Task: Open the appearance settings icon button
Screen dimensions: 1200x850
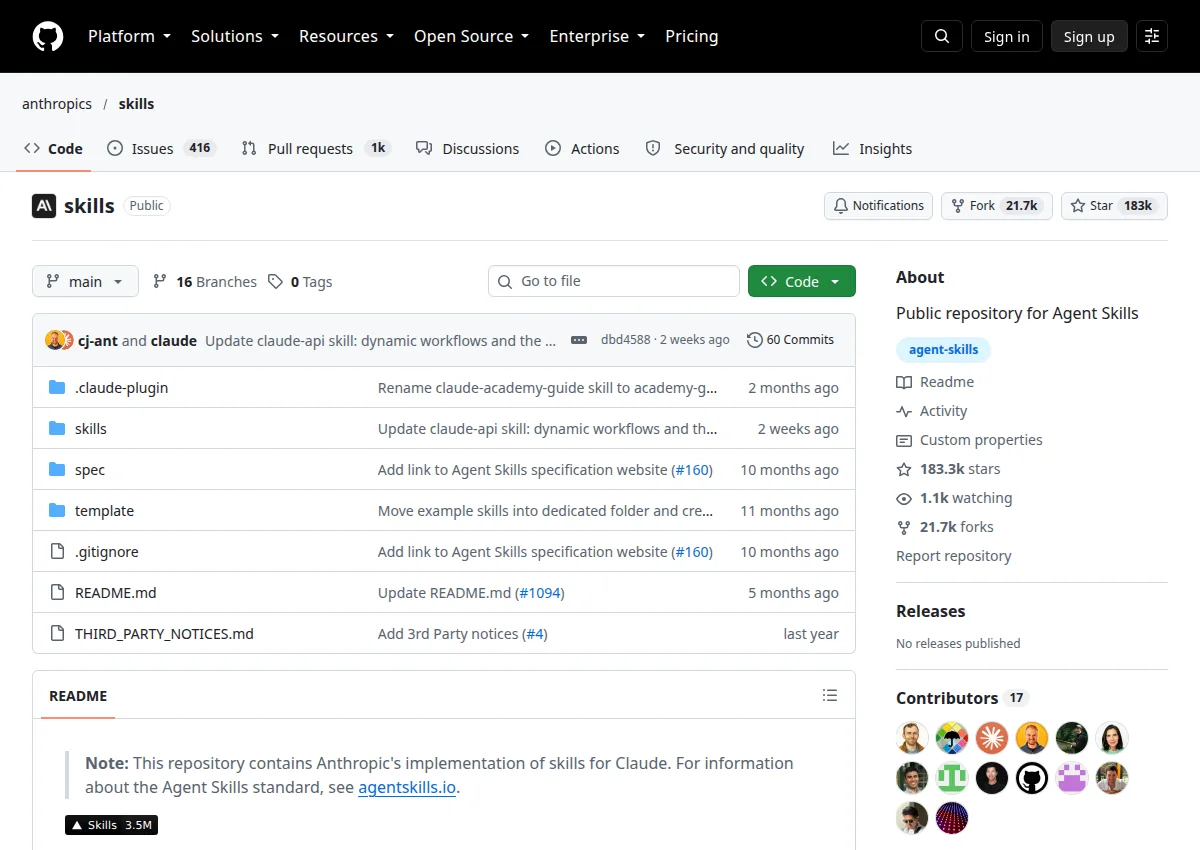Action: point(1152,36)
